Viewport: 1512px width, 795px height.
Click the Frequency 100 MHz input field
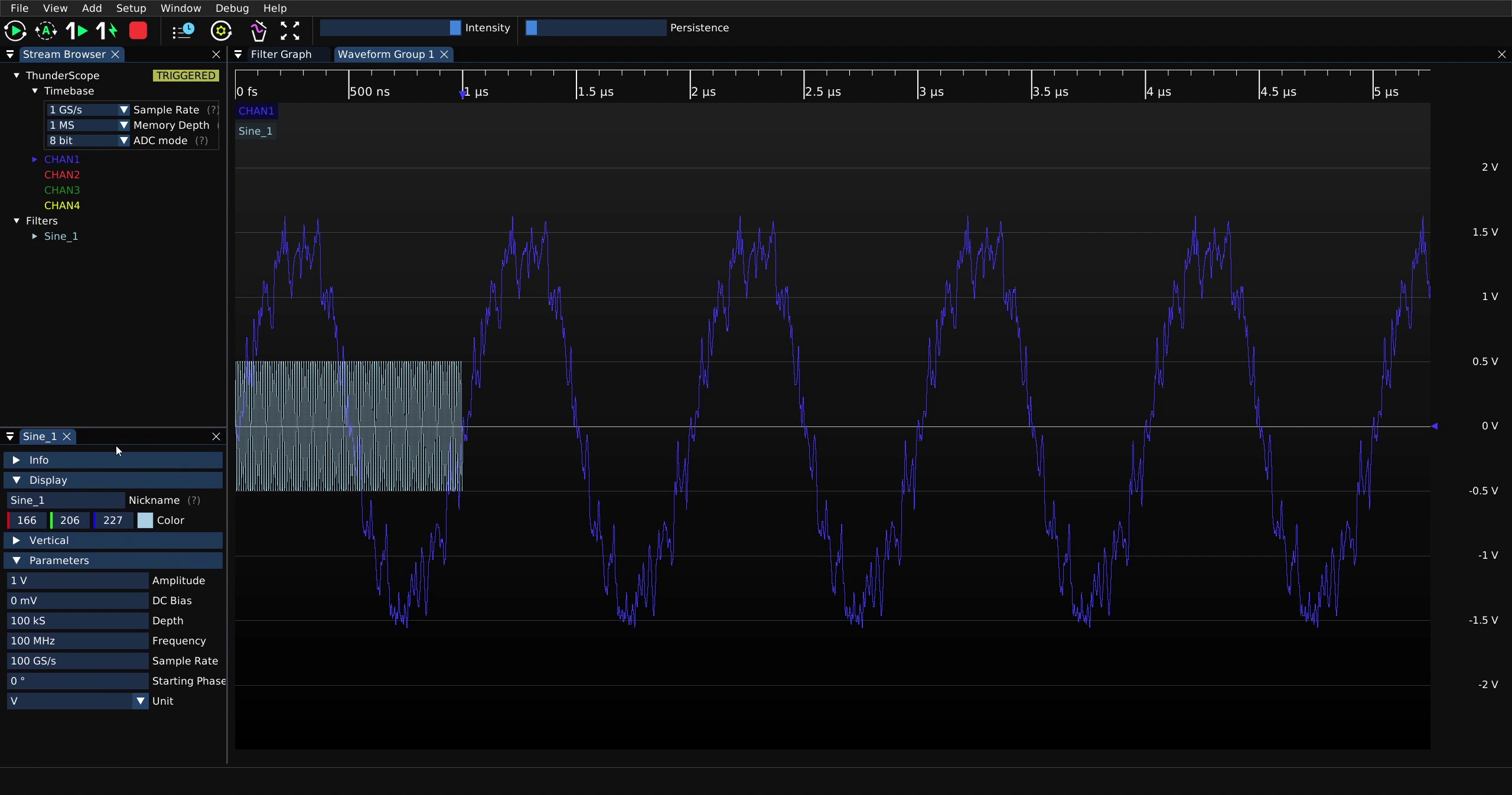[x=77, y=641]
